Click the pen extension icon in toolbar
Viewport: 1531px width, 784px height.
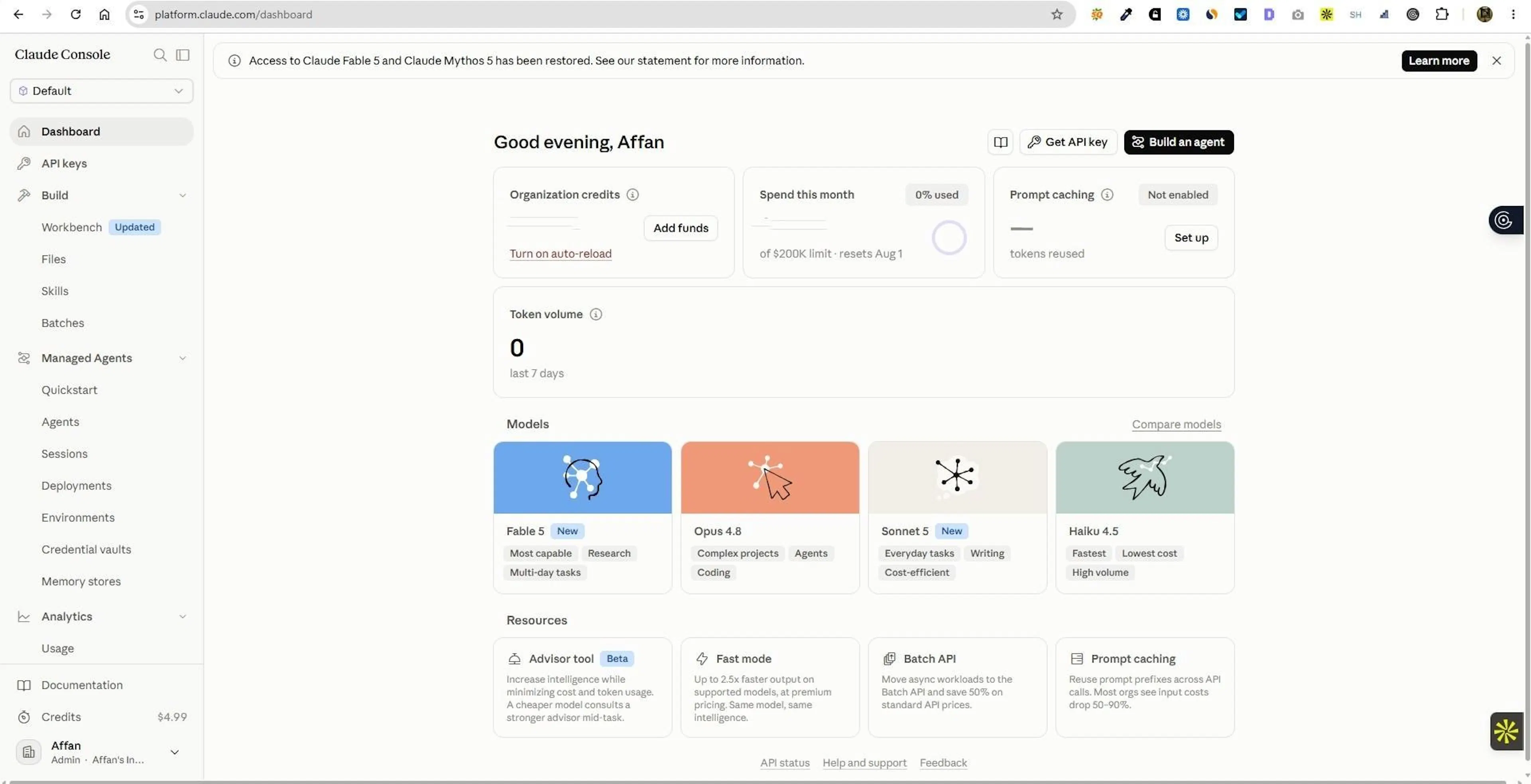tap(1126, 14)
